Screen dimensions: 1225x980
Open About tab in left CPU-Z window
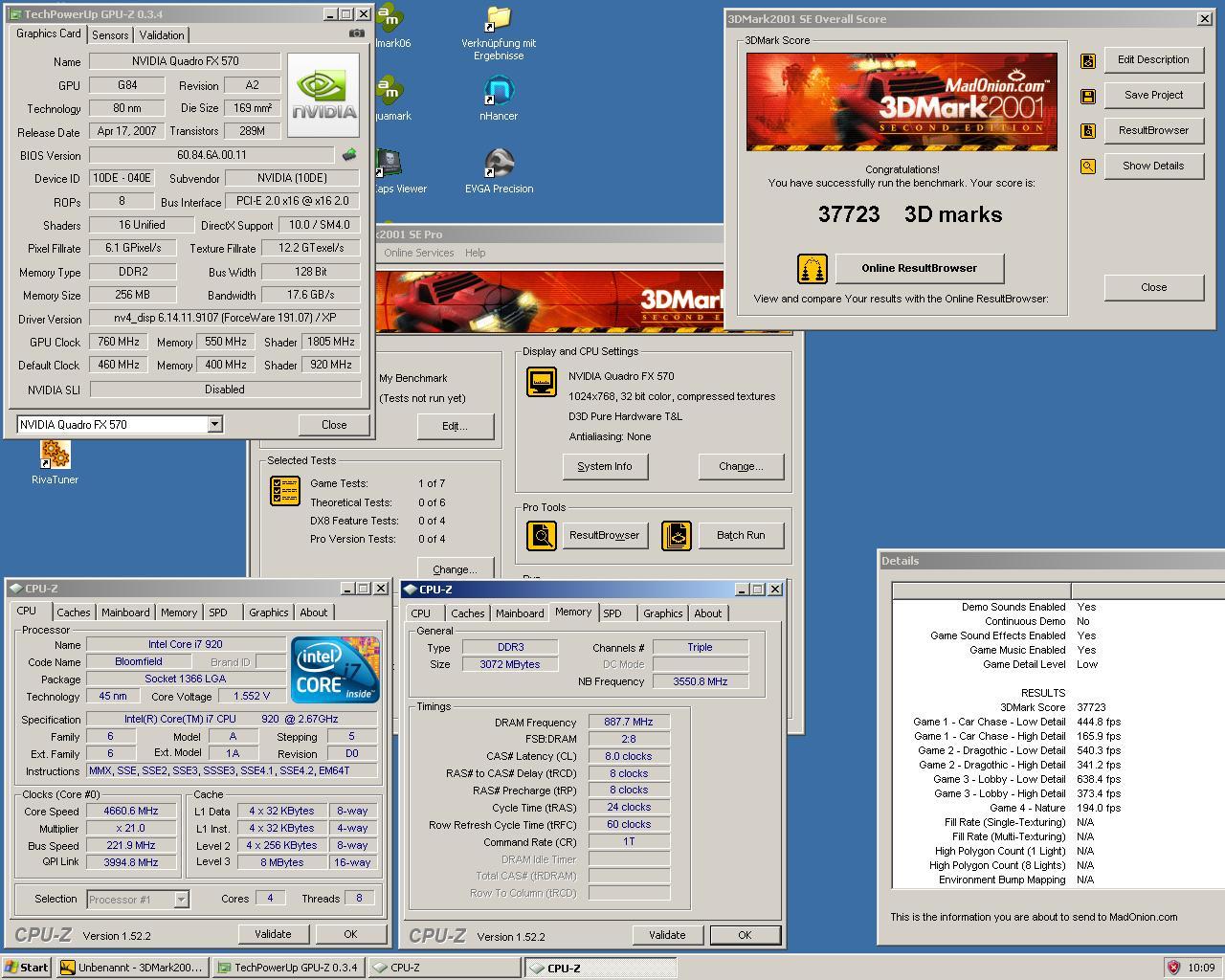coord(313,612)
